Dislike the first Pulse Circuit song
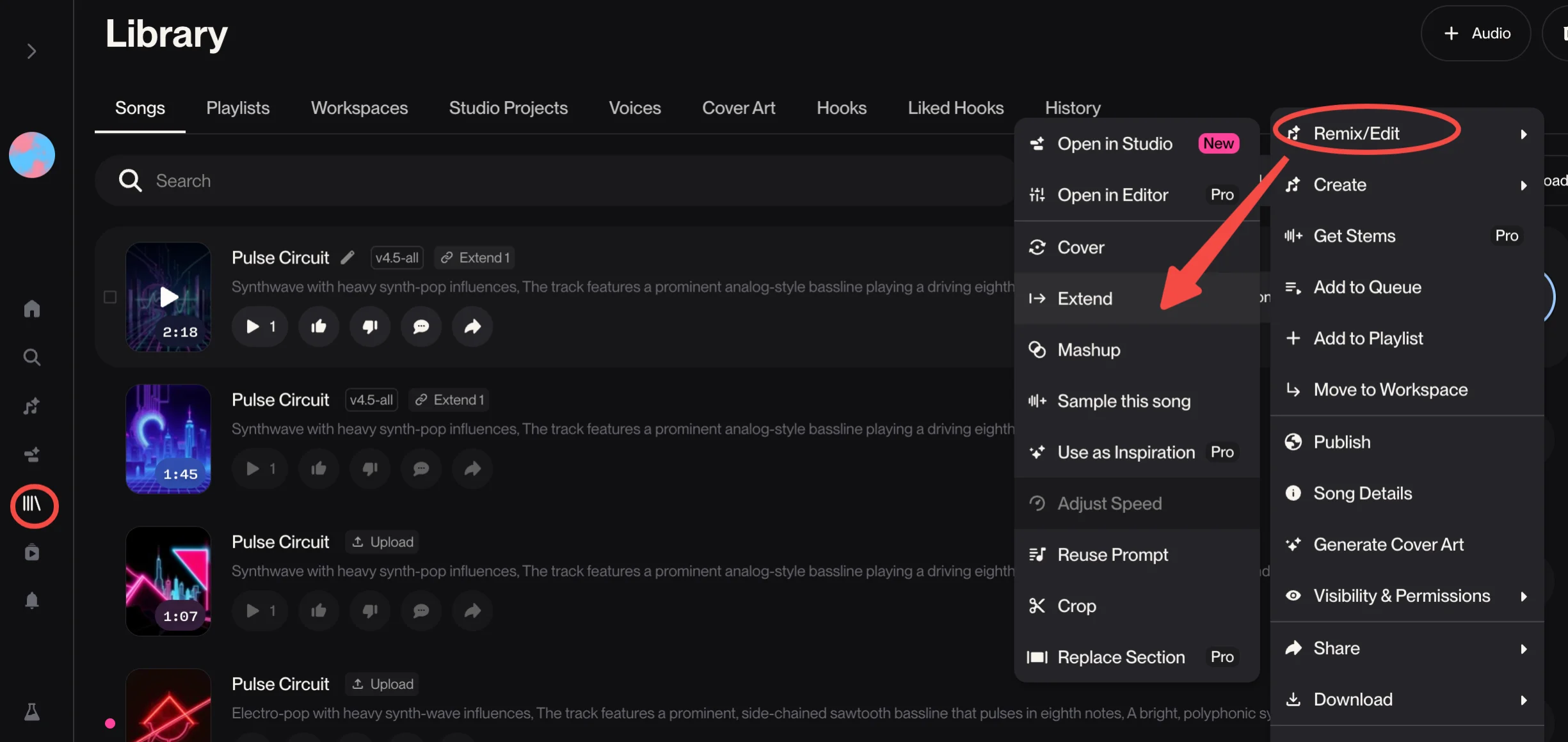Image resolution: width=1568 pixels, height=742 pixels. click(x=370, y=327)
